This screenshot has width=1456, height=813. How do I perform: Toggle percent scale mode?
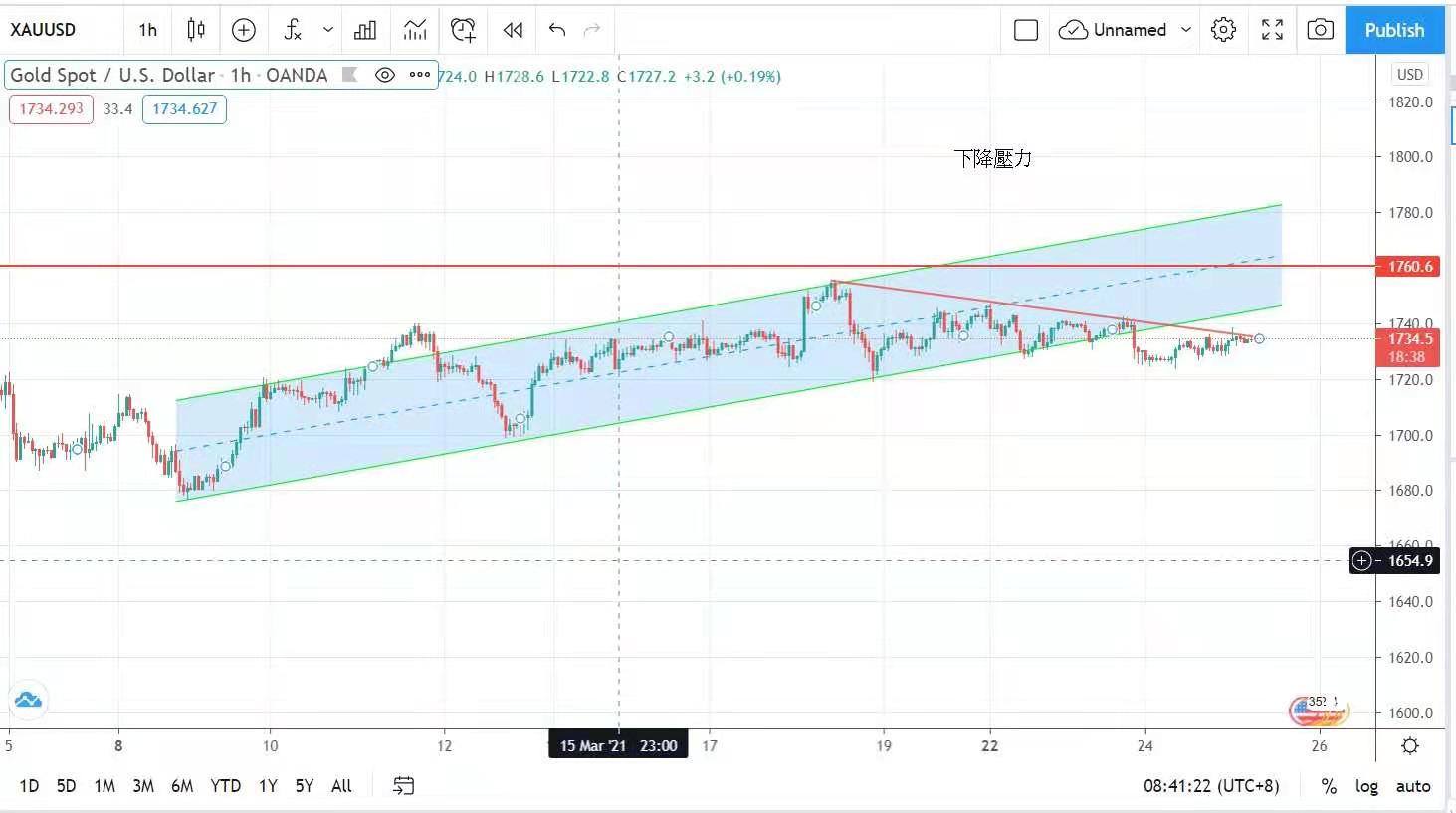[x=1329, y=786]
